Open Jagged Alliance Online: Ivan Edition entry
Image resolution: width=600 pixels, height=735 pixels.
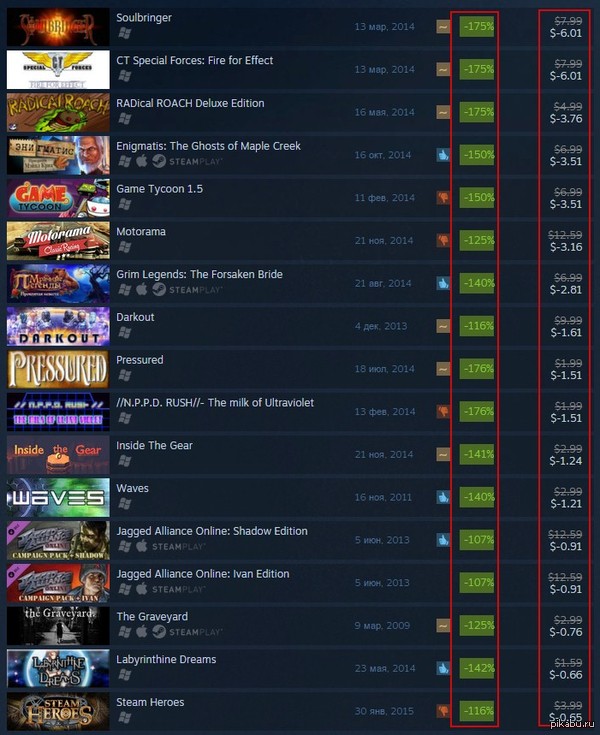click(x=203, y=574)
